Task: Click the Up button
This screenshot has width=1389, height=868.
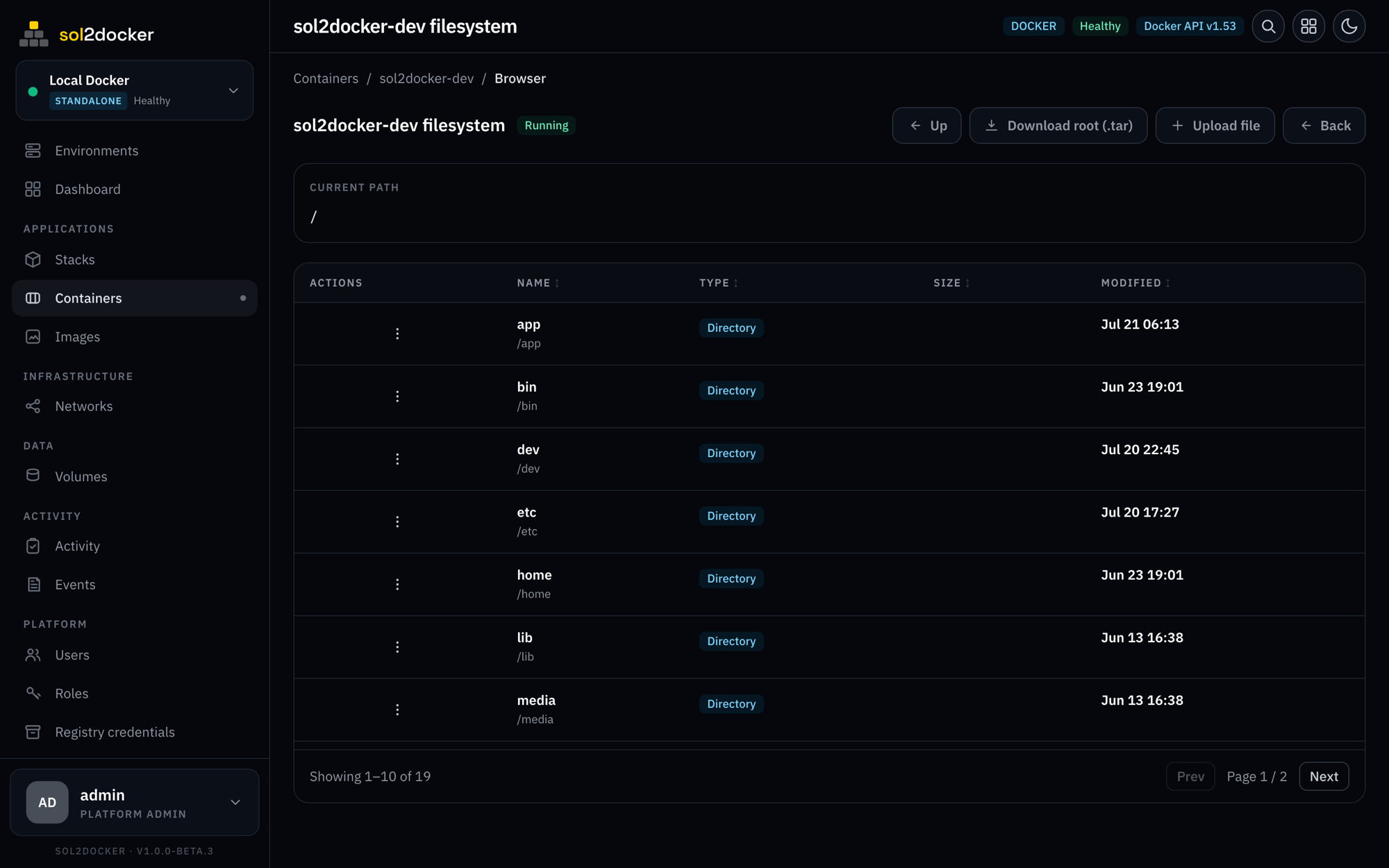Action: click(926, 126)
